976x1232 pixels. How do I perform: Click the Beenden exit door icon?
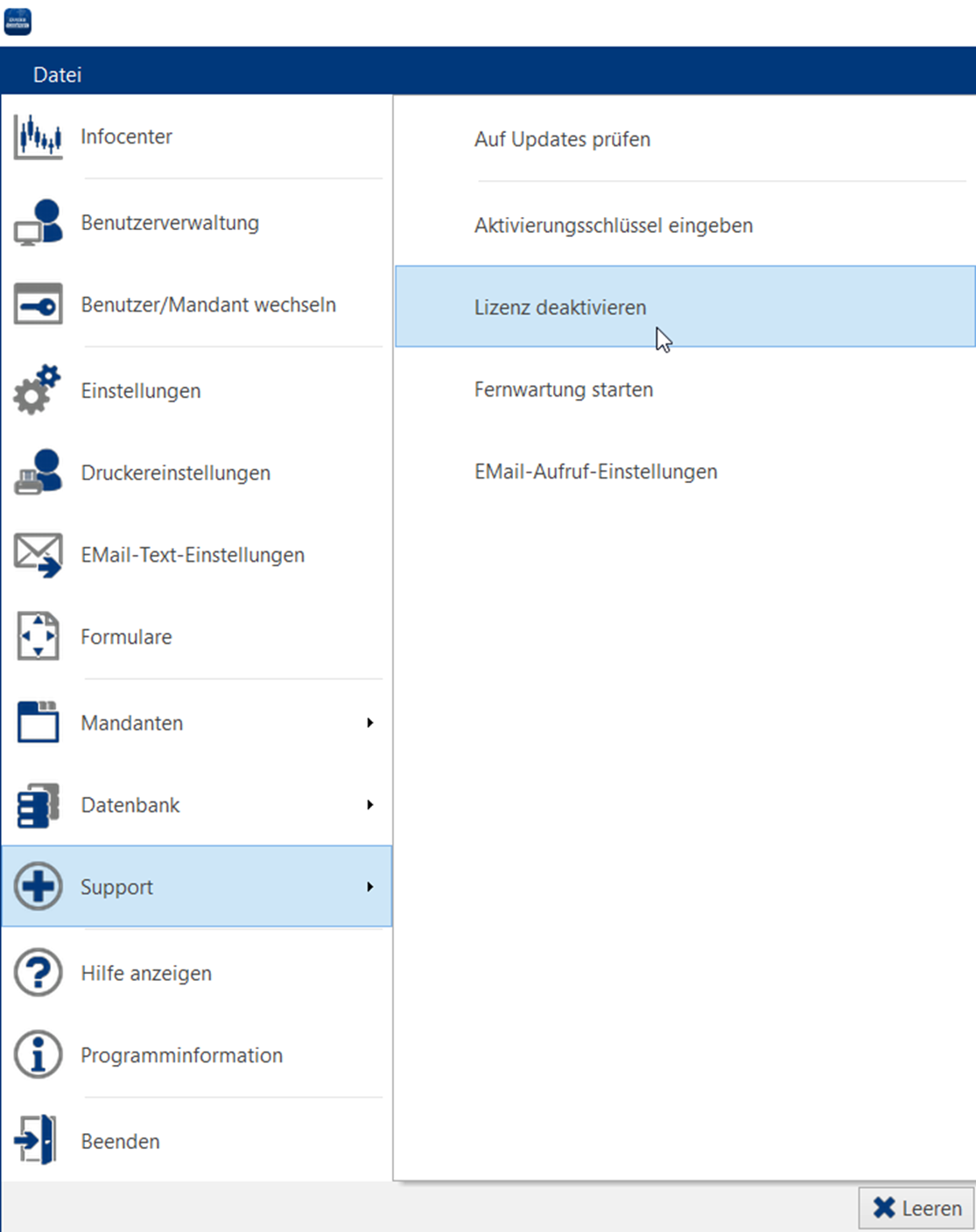[36, 1140]
